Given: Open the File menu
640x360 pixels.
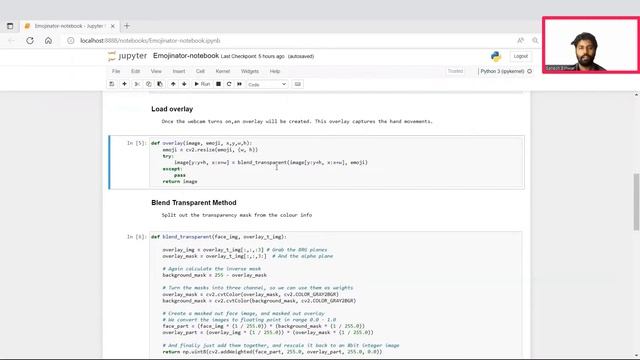Looking at the screenshot, I should click(x=116, y=71).
